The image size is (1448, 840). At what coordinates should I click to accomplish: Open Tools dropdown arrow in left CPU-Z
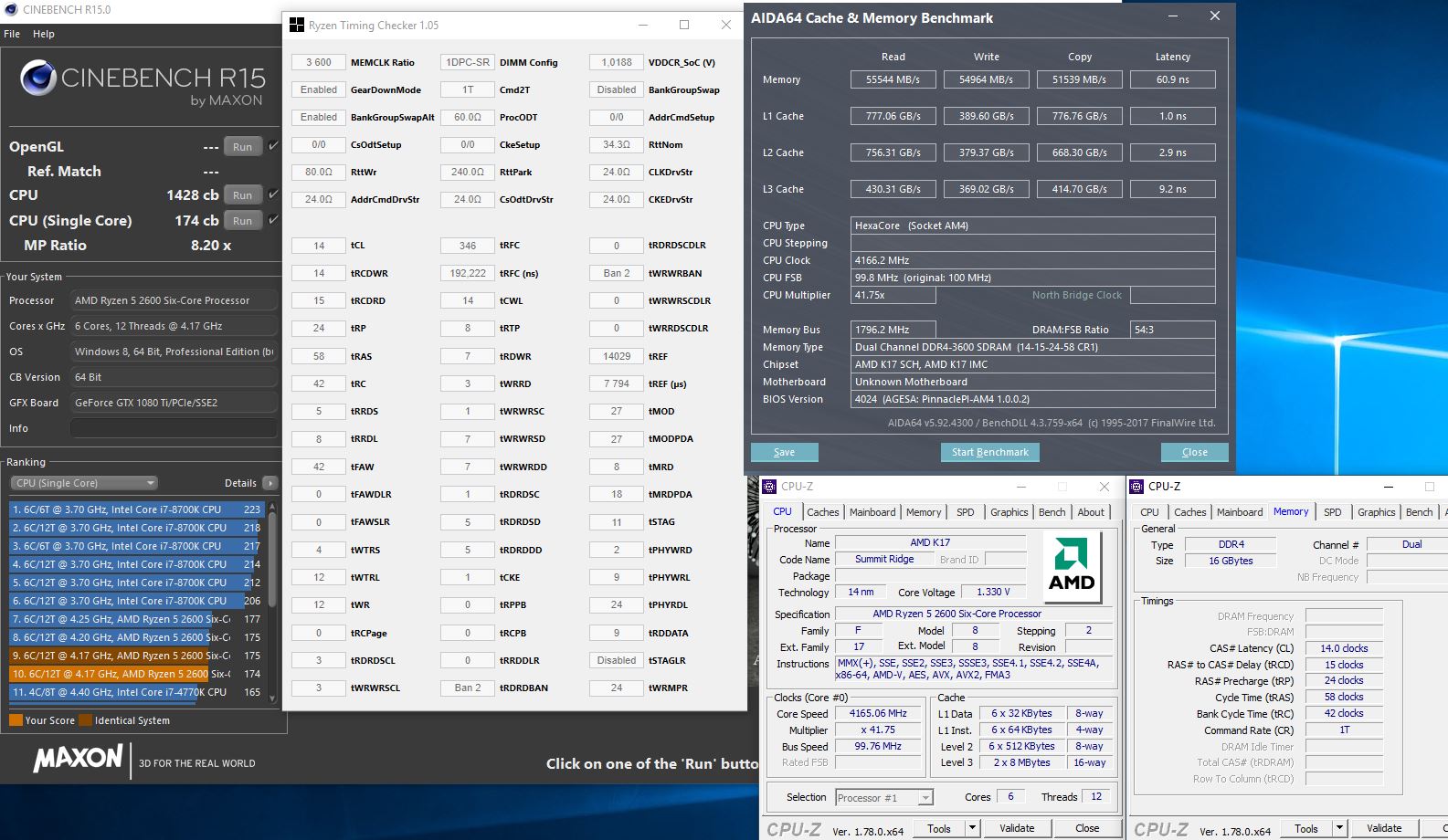tap(972, 828)
